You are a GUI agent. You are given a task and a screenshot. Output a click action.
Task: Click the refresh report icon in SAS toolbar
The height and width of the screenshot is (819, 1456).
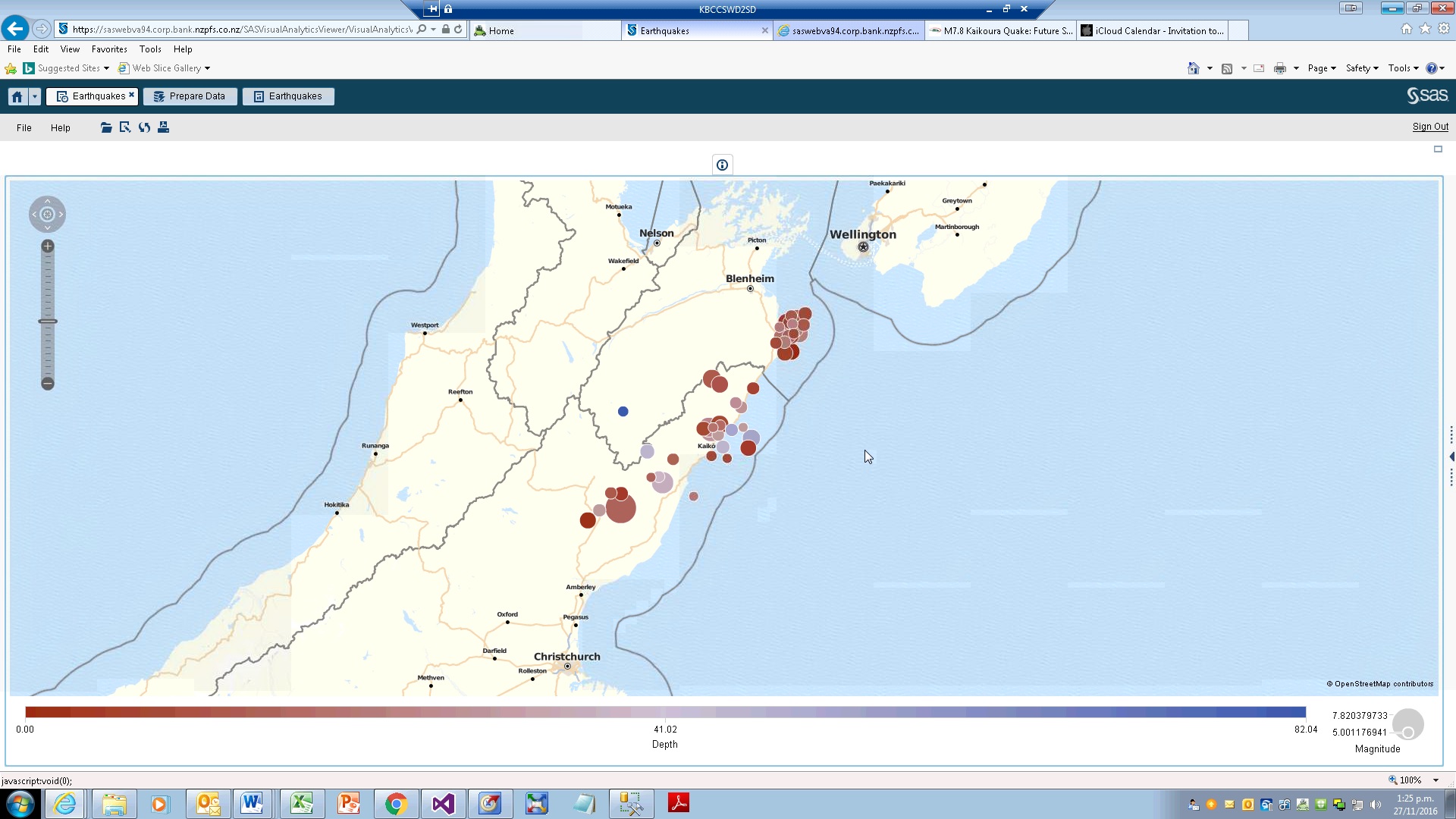(144, 127)
